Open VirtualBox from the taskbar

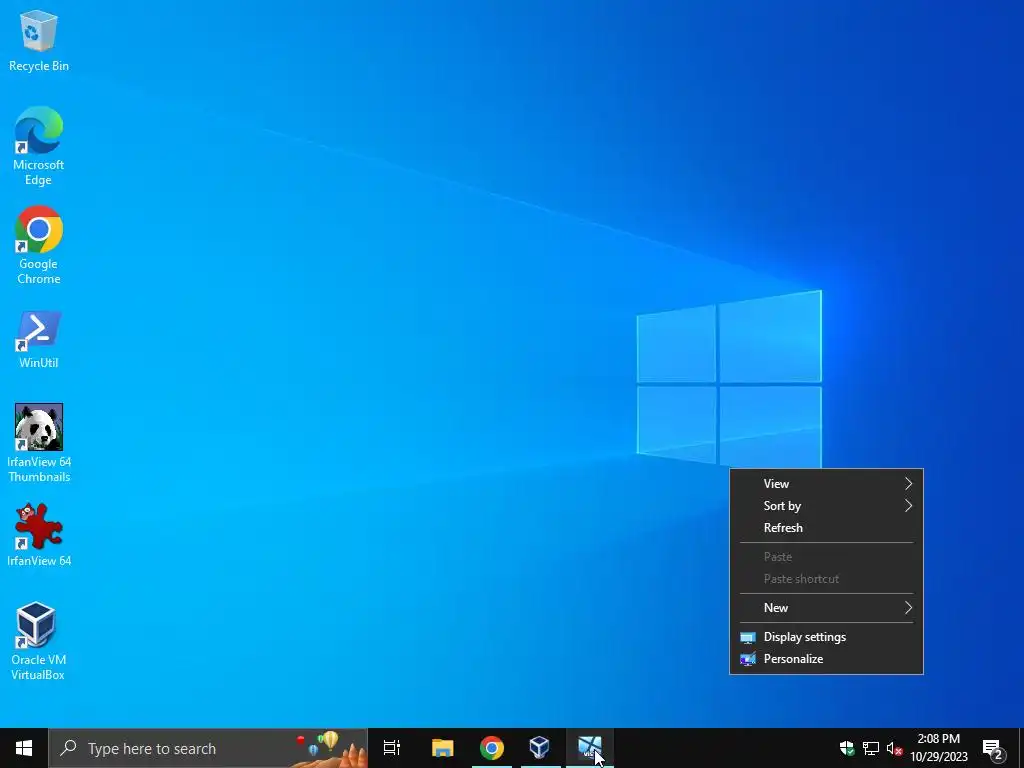(540, 748)
